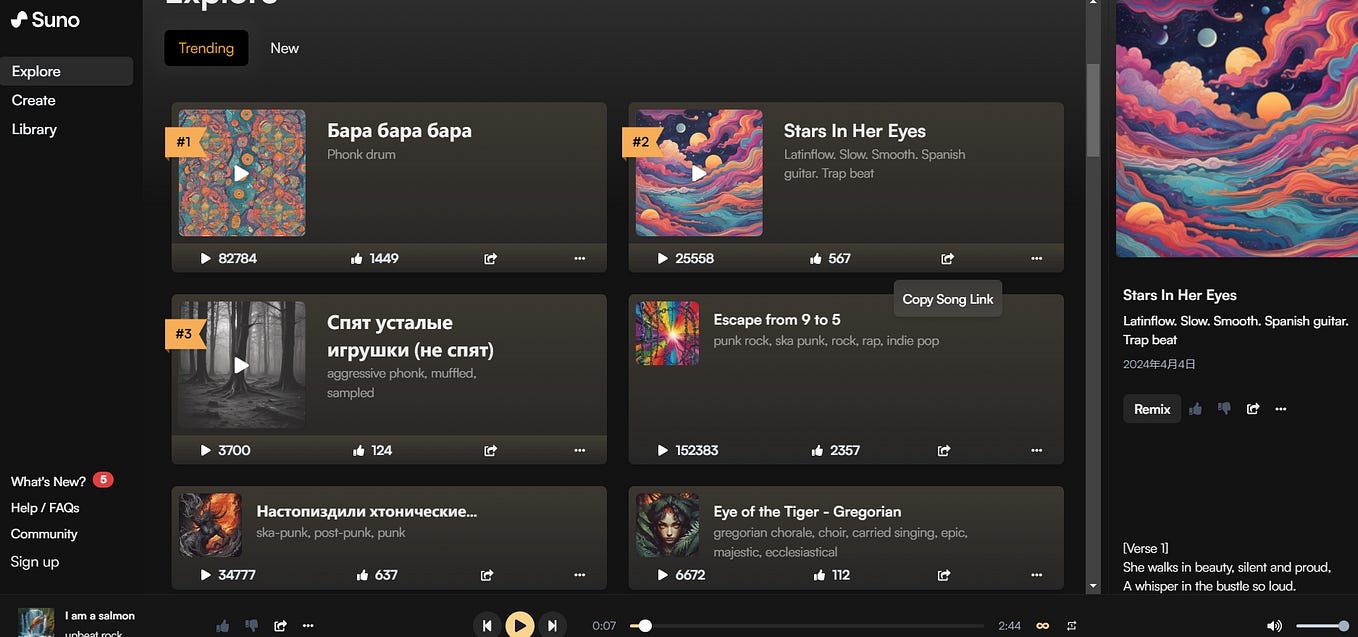The width and height of the screenshot is (1358, 637).
Task: Open the ellipsis menu beside Remix
Action: (1281, 408)
